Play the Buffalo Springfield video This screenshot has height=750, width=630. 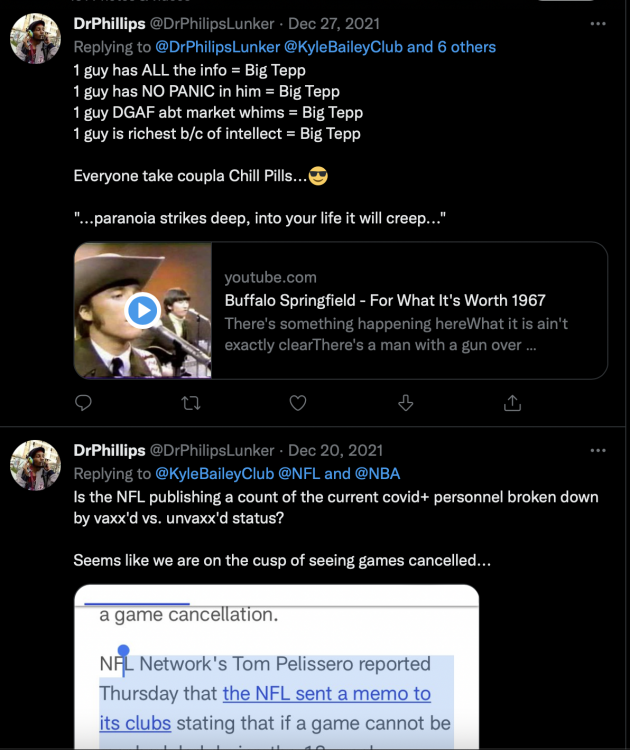point(143,310)
